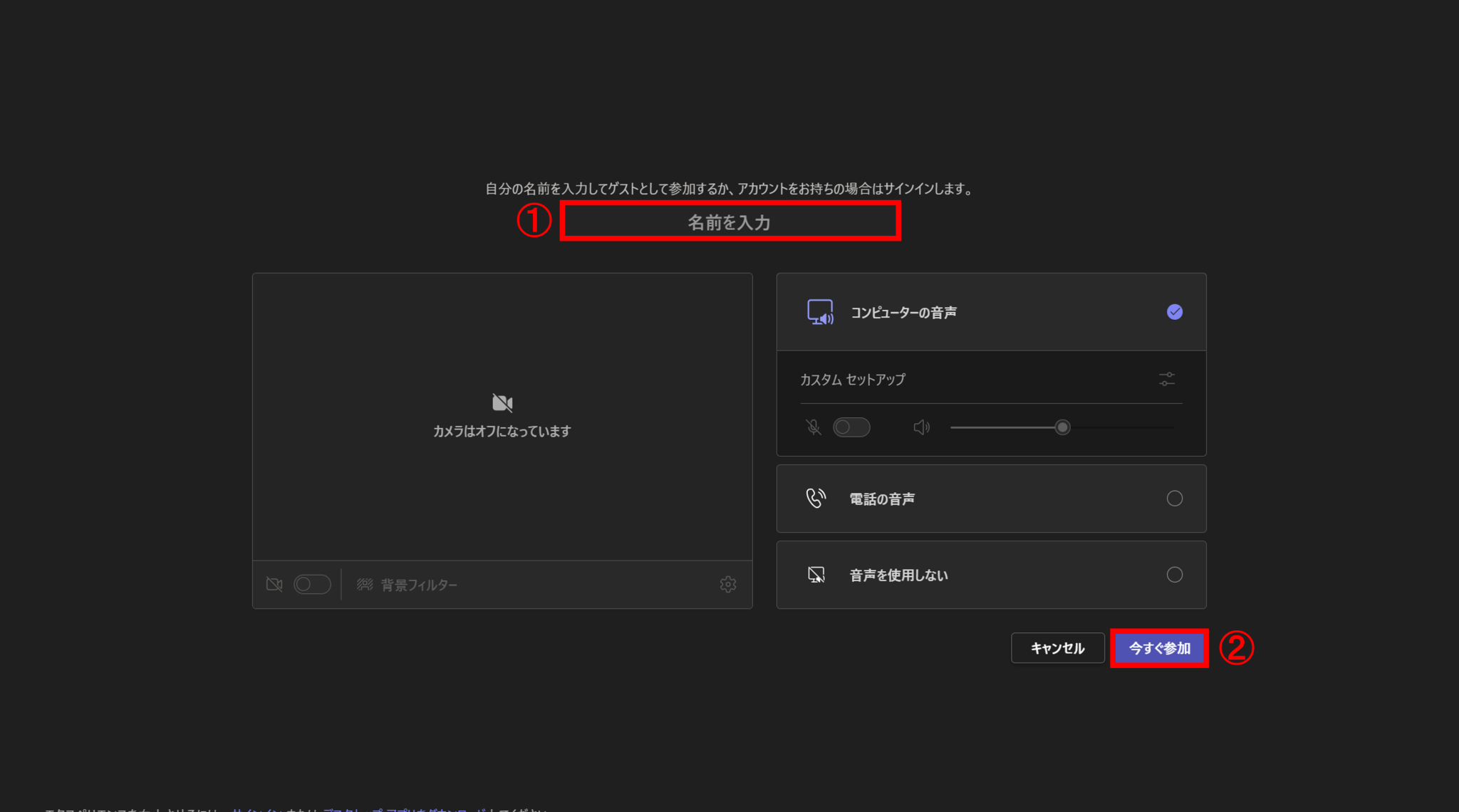
Task: Click the no-audio crossed-out screen icon
Action: [x=816, y=575]
